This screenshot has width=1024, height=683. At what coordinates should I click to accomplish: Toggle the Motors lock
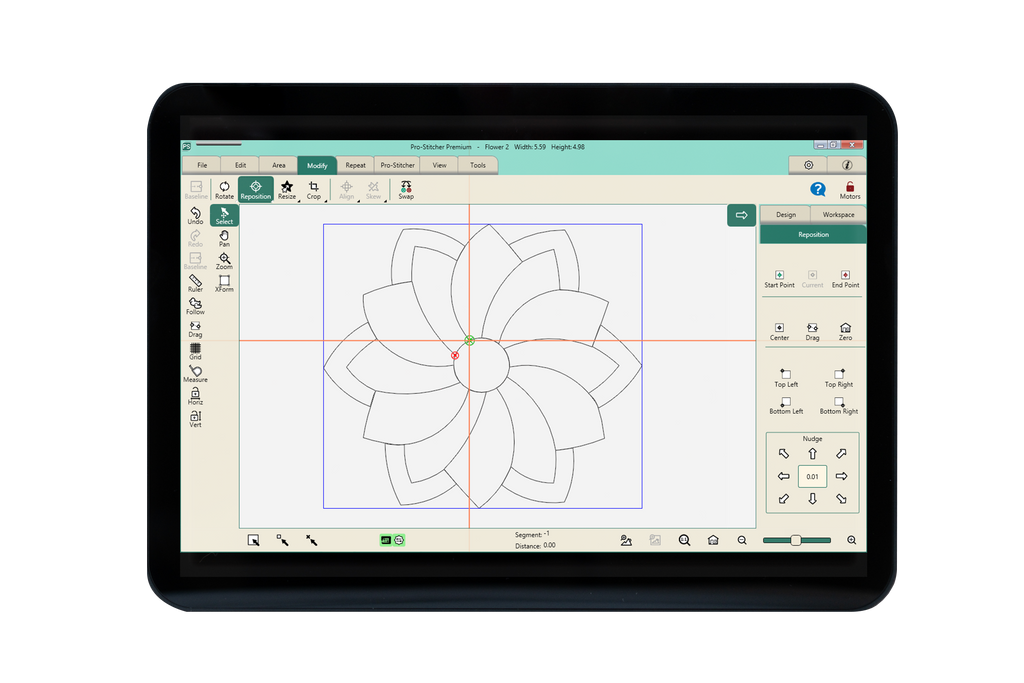(x=849, y=189)
